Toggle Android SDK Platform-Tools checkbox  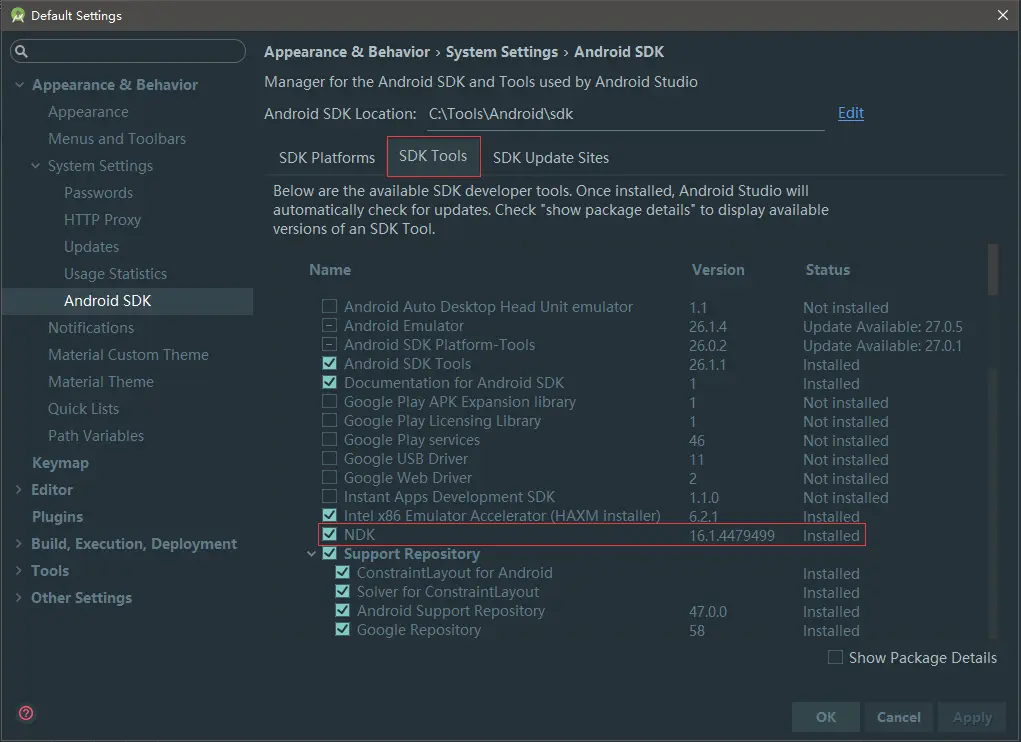click(x=329, y=344)
